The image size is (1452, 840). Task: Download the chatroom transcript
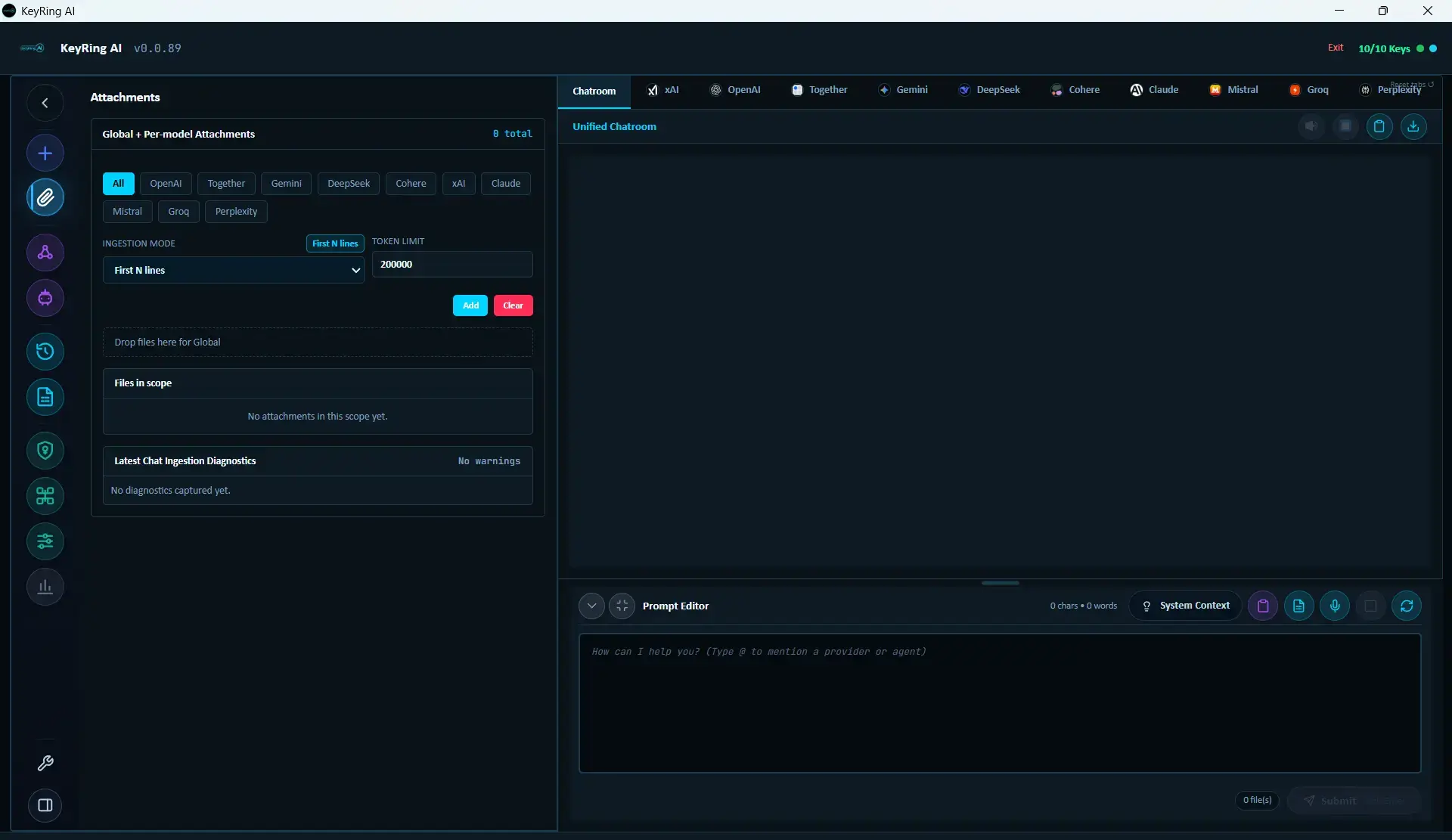(1413, 126)
